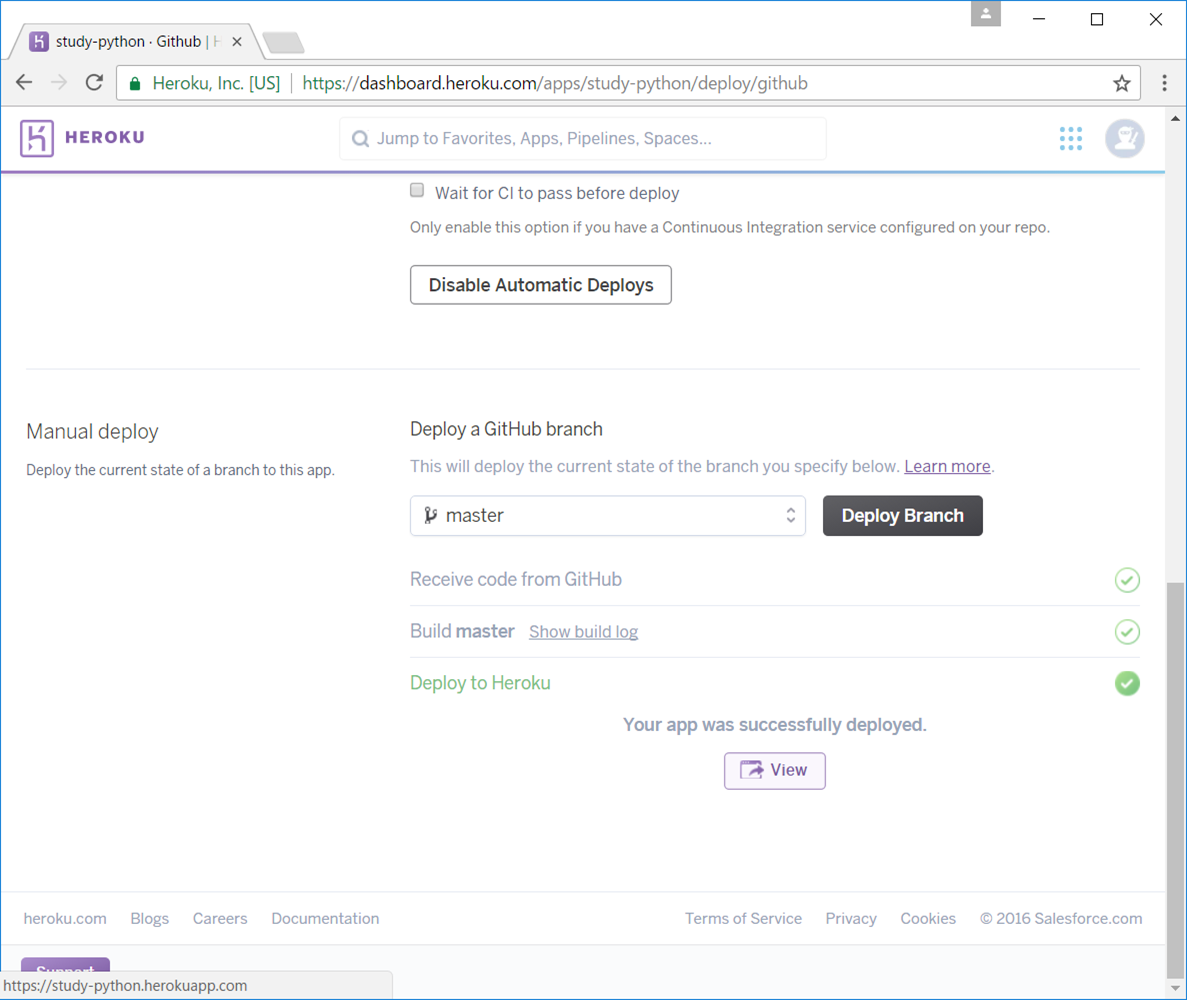Go back using the browser back arrow
Image resolution: width=1187 pixels, height=1000 pixels.
pyautogui.click(x=25, y=83)
